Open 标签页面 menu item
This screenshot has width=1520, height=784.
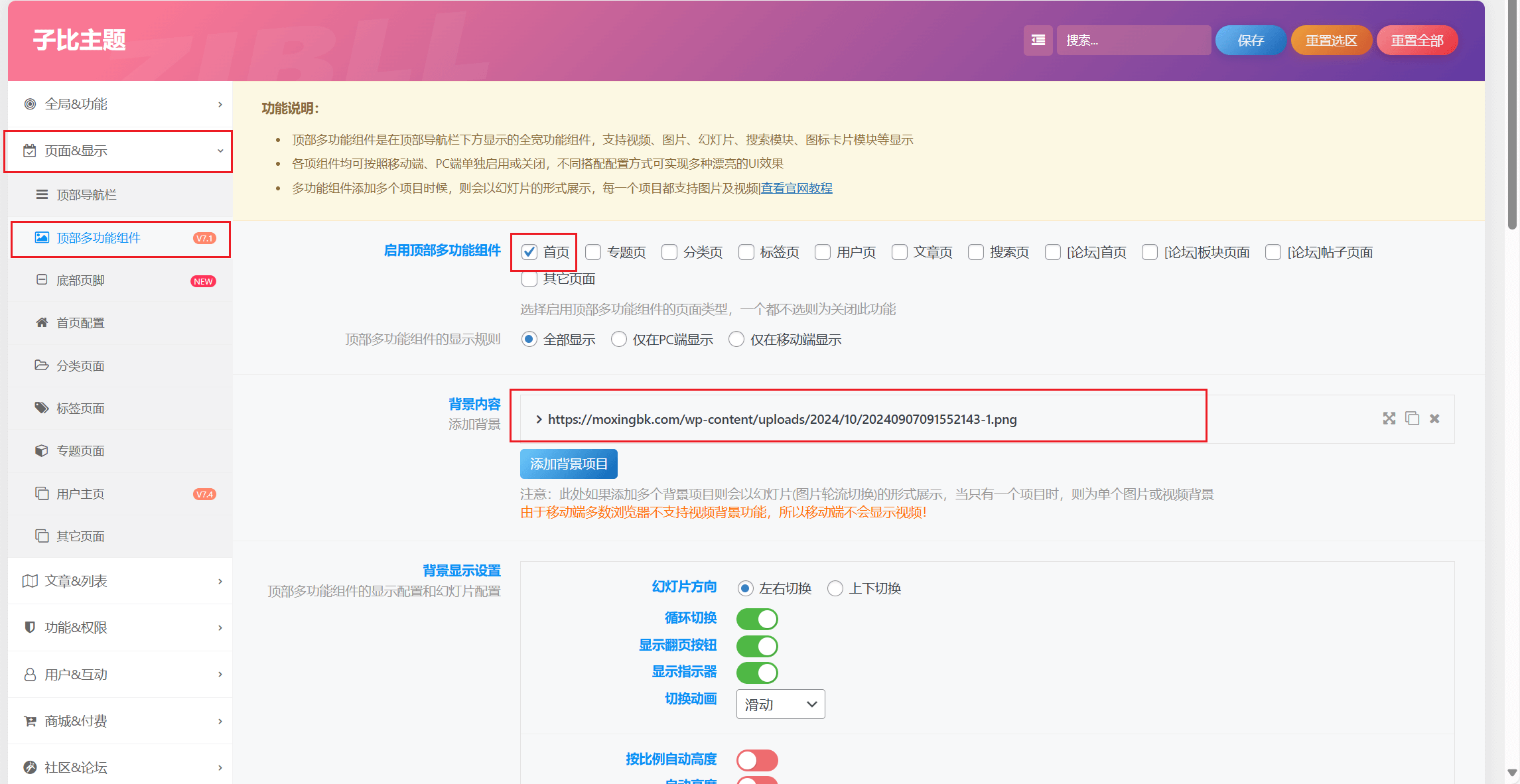click(x=121, y=408)
